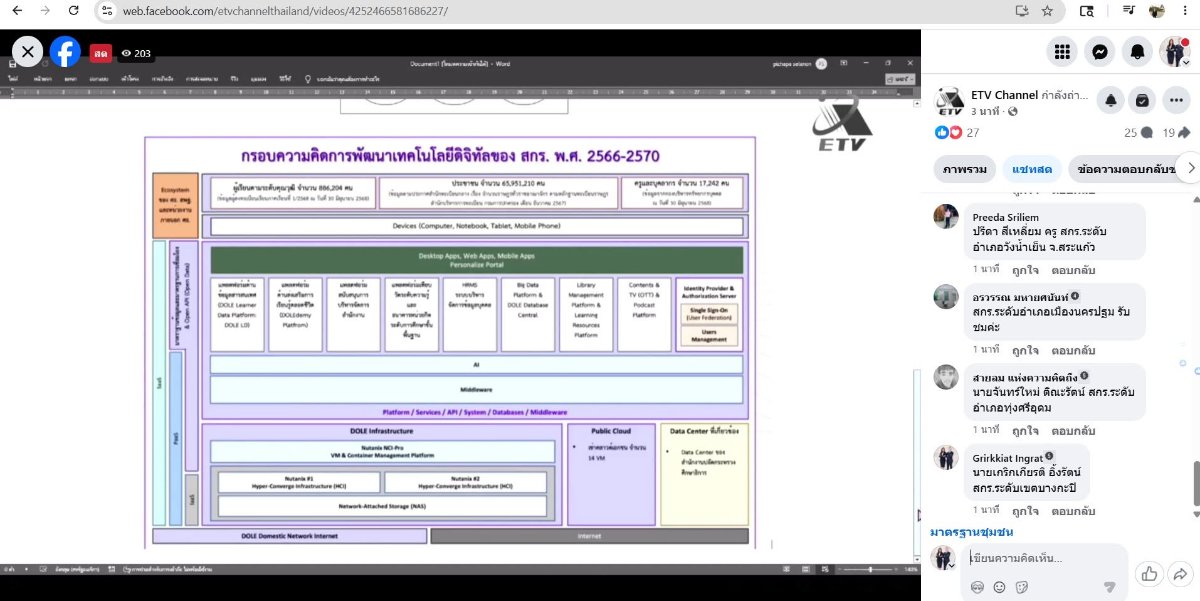The image size is (1200, 601).
Task: Bookmark this page with star icon
Action: 1047,11
